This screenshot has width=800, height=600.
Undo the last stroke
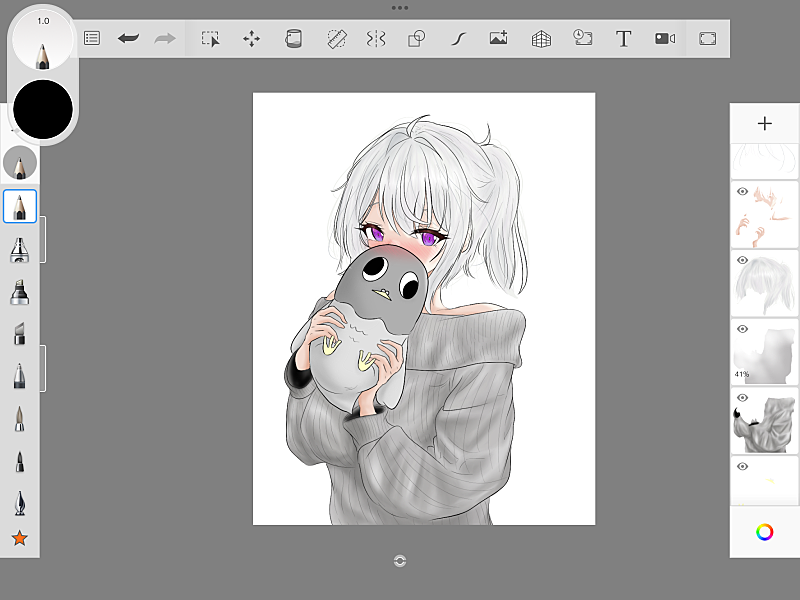tap(128, 38)
